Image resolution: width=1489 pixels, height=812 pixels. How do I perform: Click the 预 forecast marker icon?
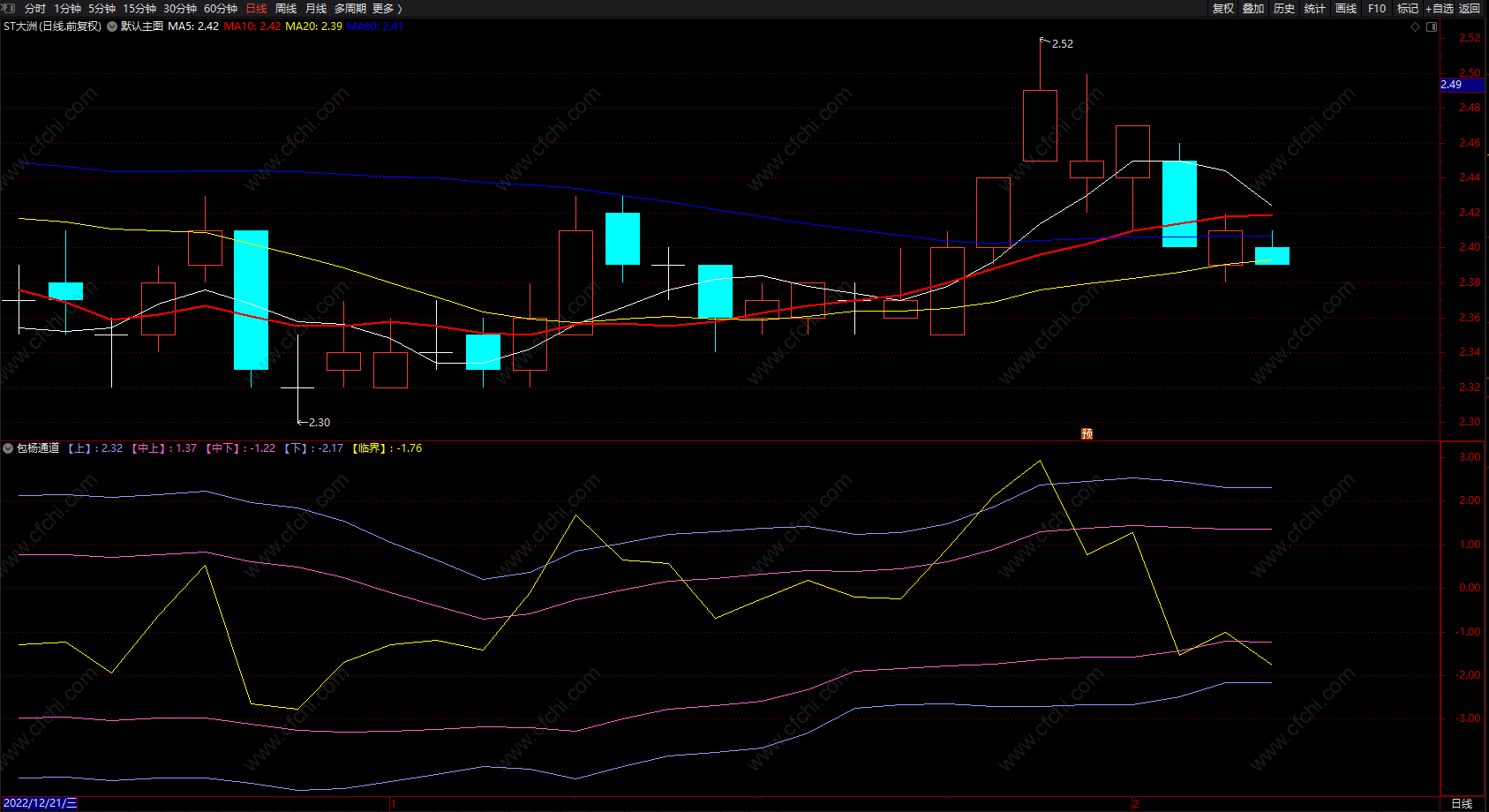[1087, 433]
